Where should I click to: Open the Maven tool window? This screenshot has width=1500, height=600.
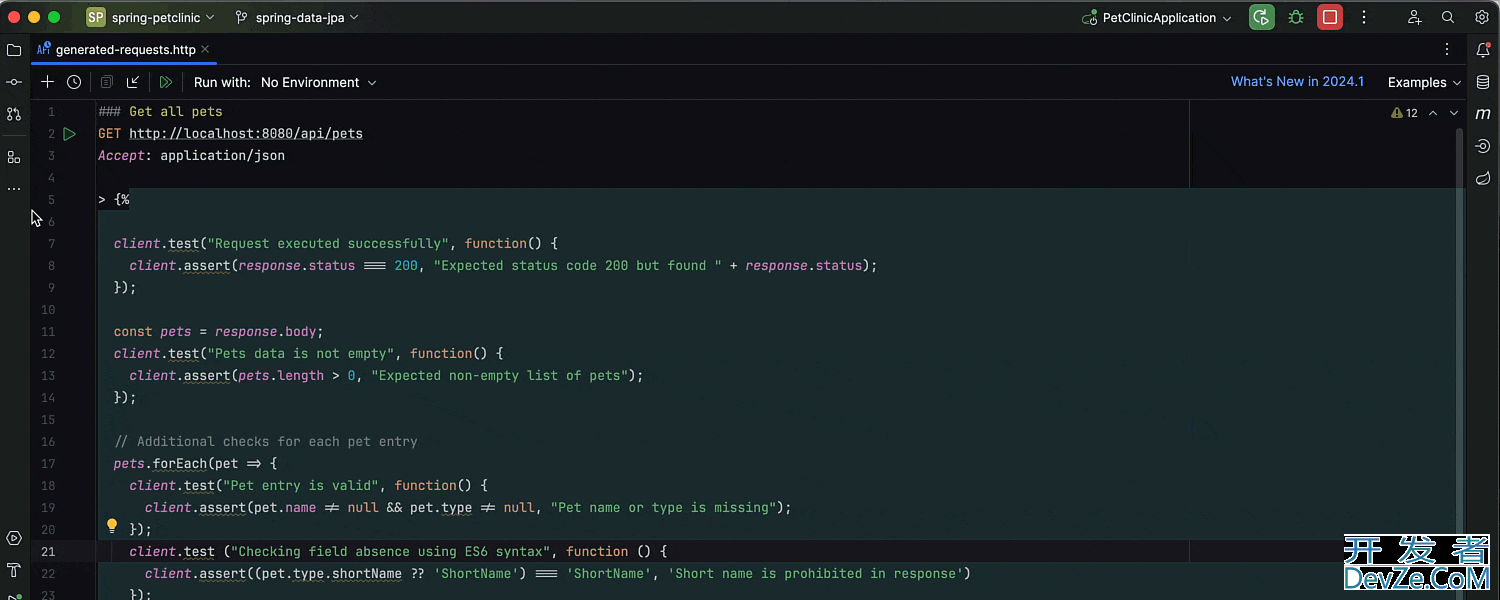click(1483, 114)
